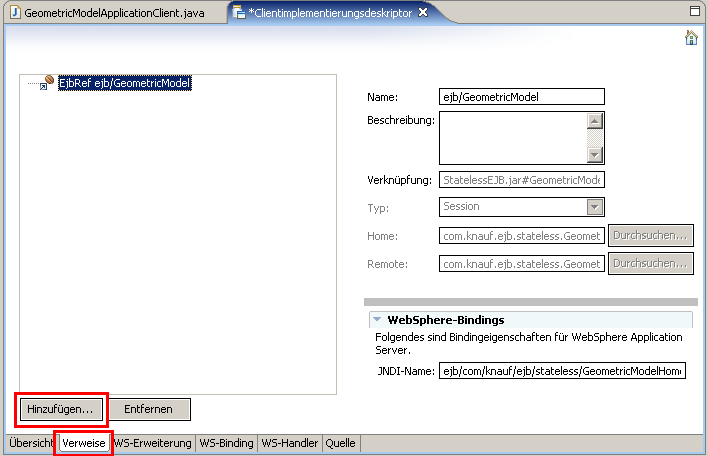Click Durchsuchen... next to Home field

click(651, 235)
